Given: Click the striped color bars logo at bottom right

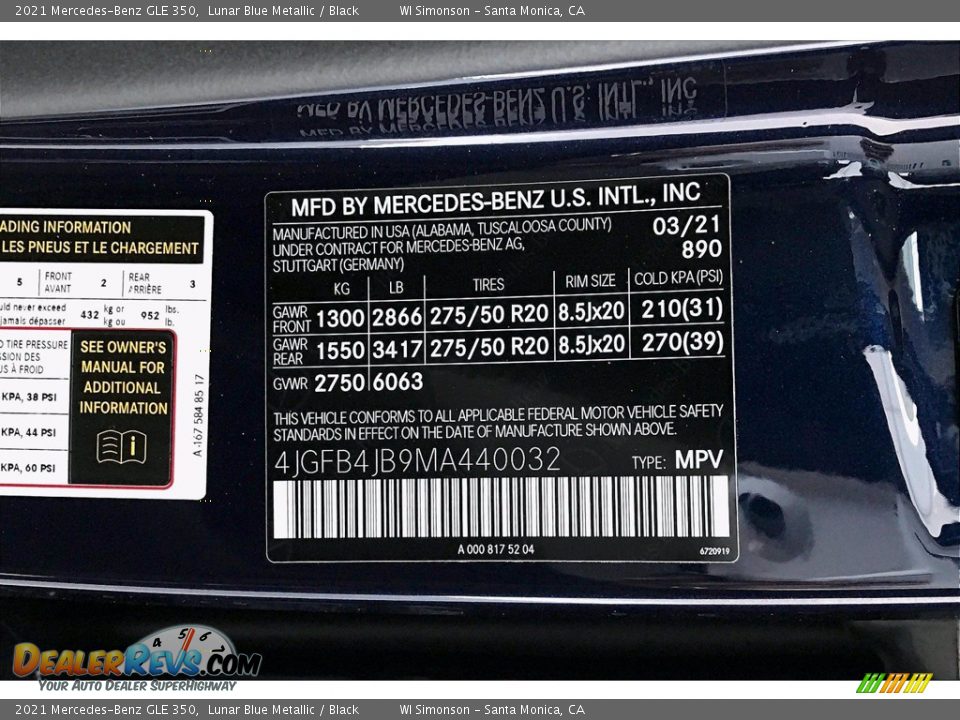Looking at the screenshot, I should point(894,683).
